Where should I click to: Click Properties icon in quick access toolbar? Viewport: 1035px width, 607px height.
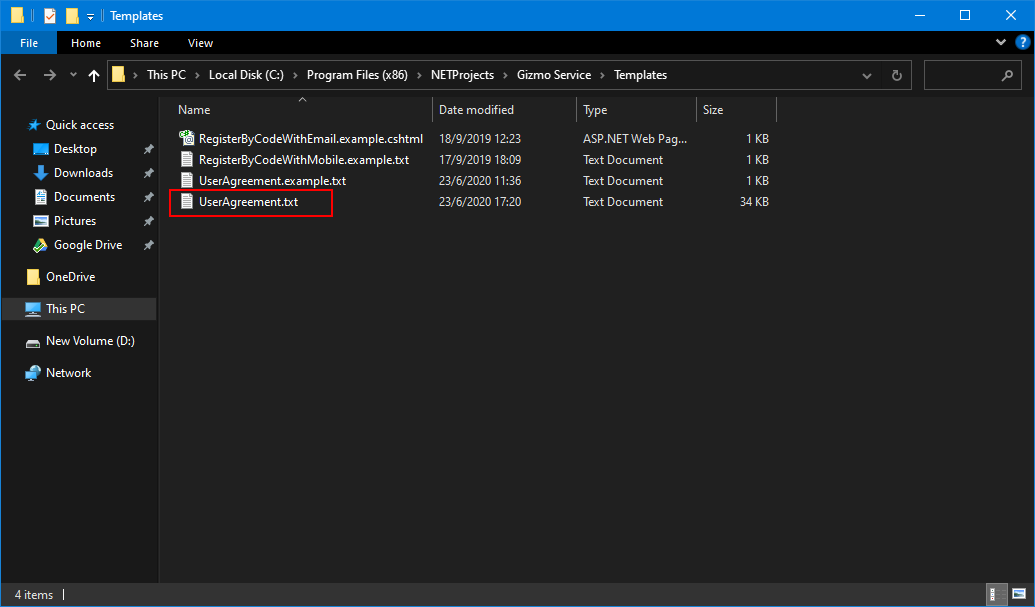tap(50, 15)
